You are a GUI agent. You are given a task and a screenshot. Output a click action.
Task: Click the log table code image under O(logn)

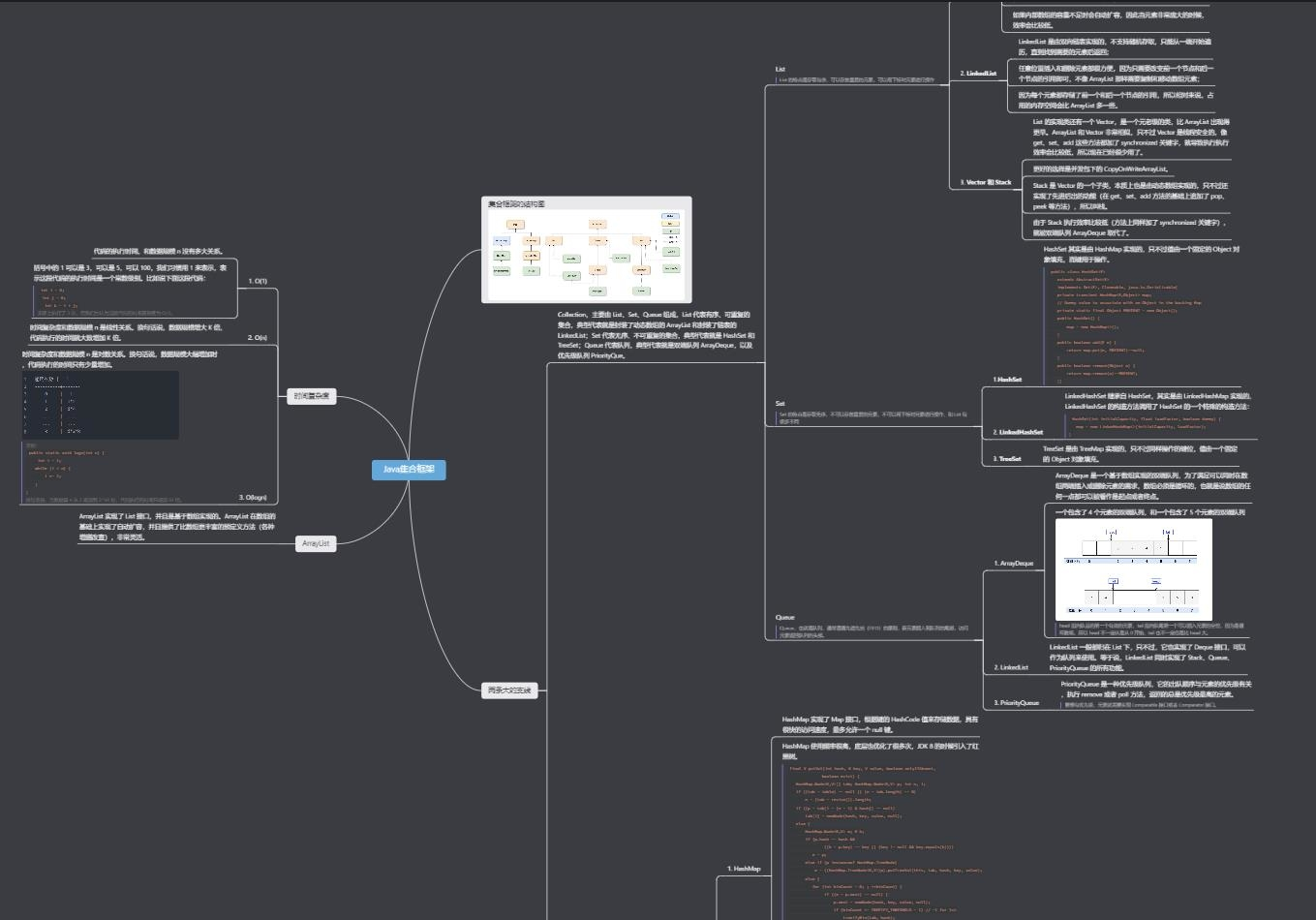click(x=100, y=405)
